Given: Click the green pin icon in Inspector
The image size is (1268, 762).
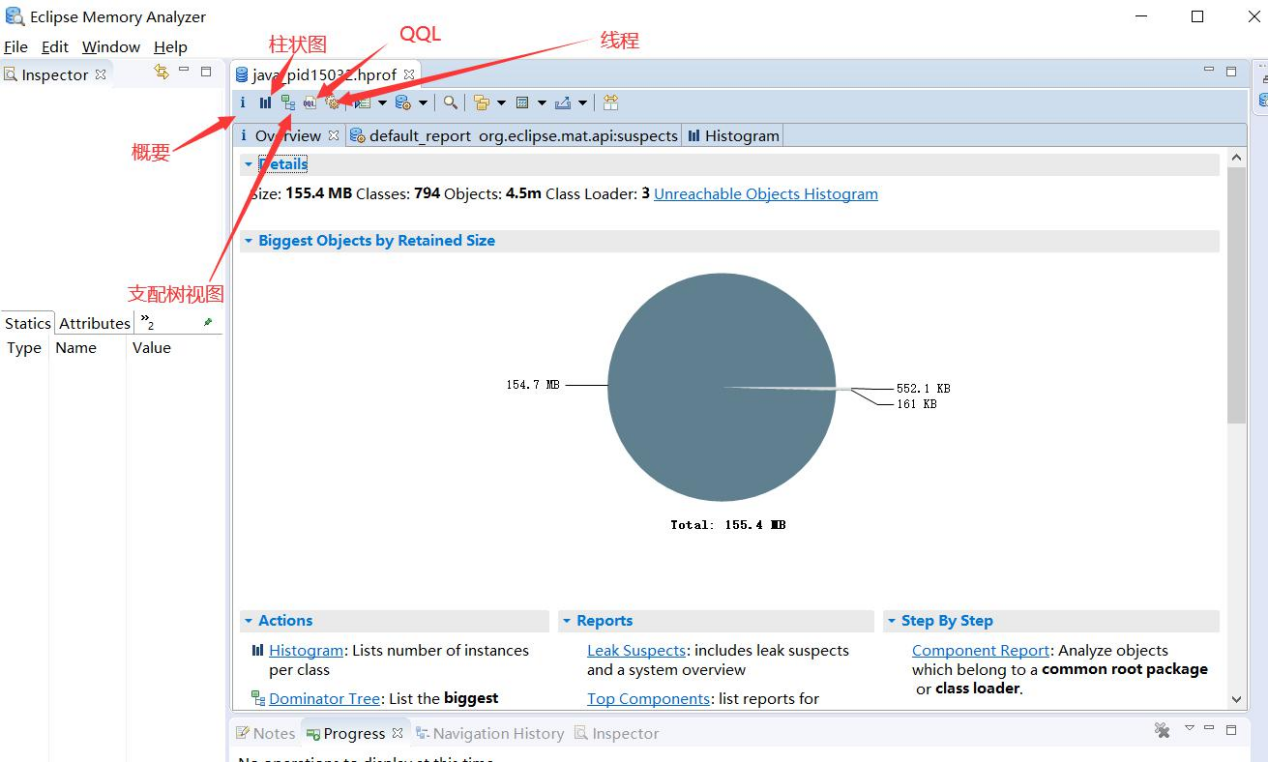Looking at the screenshot, I should [208, 322].
